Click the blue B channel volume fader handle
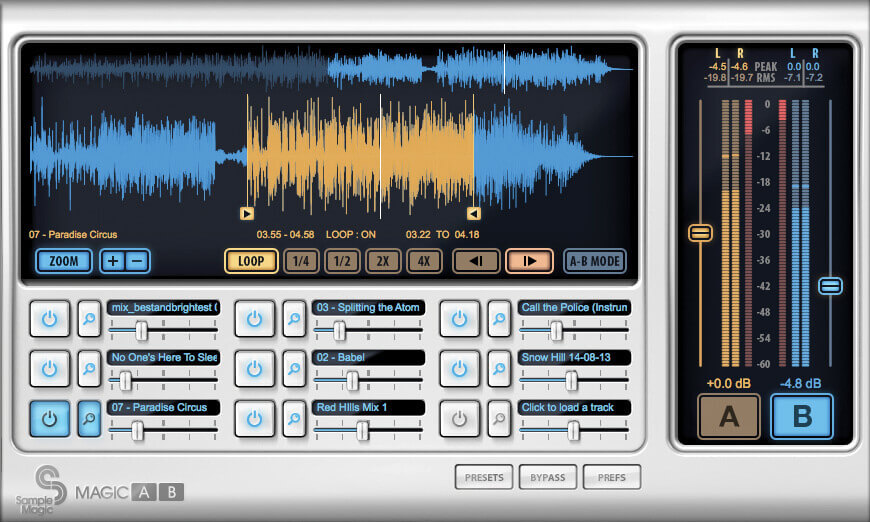870x522 pixels. pyautogui.click(x=830, y=286)
